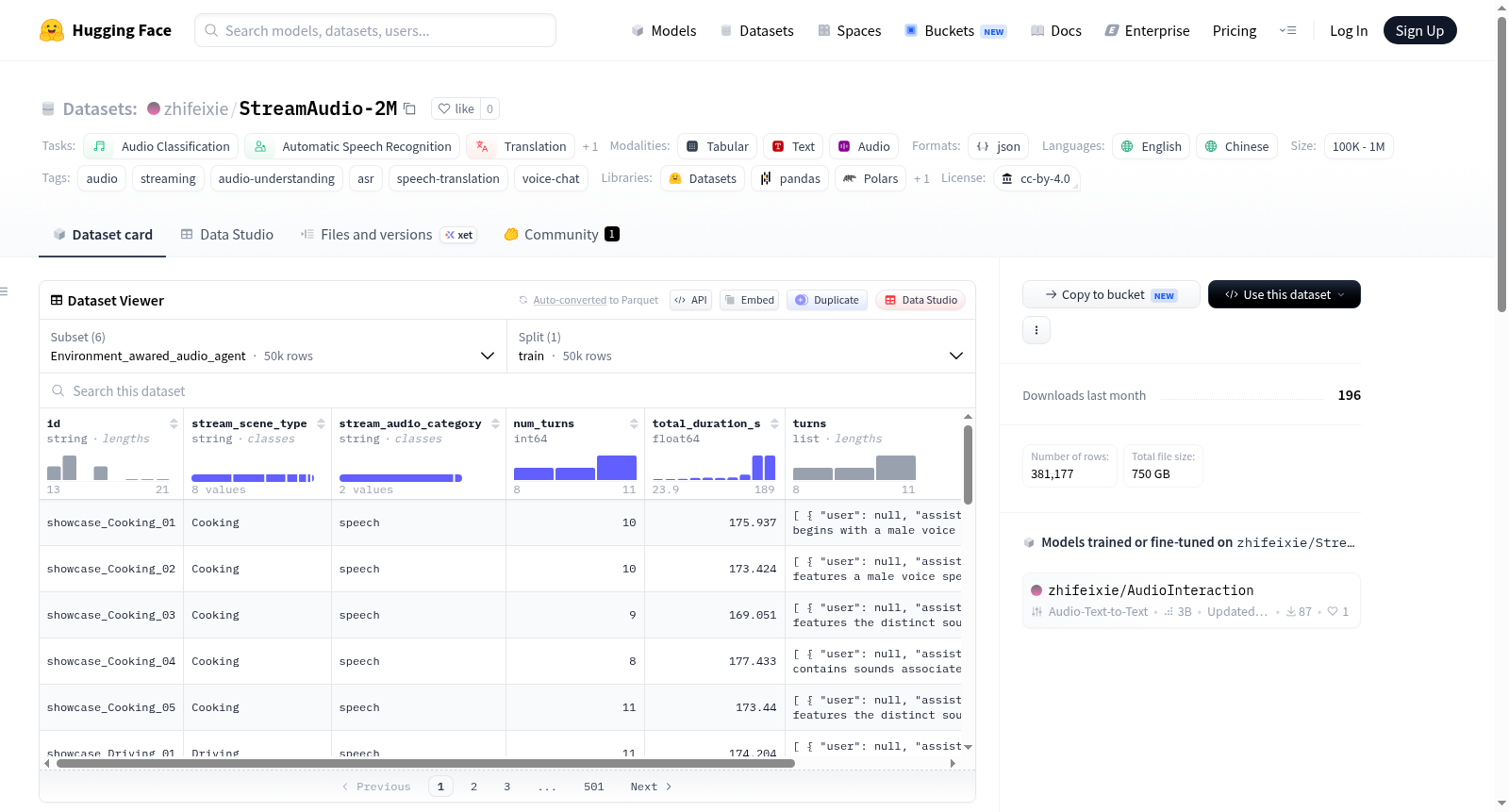The image size is (1509, 812).
Task: Filter by the json format tag
Action: tap(999, 146)
